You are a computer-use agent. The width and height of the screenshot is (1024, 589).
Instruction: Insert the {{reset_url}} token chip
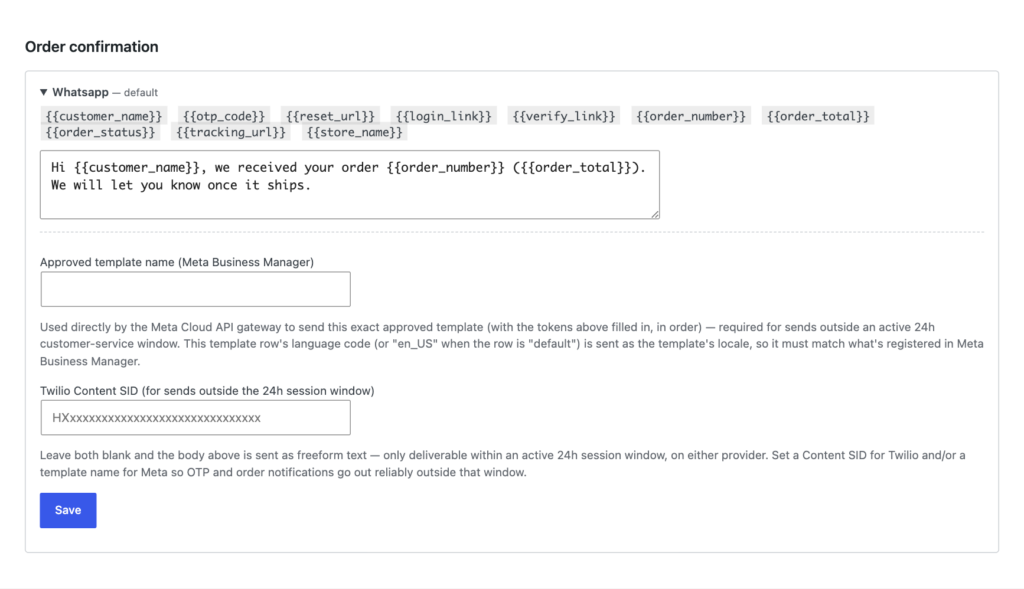[x=330, y=116]
